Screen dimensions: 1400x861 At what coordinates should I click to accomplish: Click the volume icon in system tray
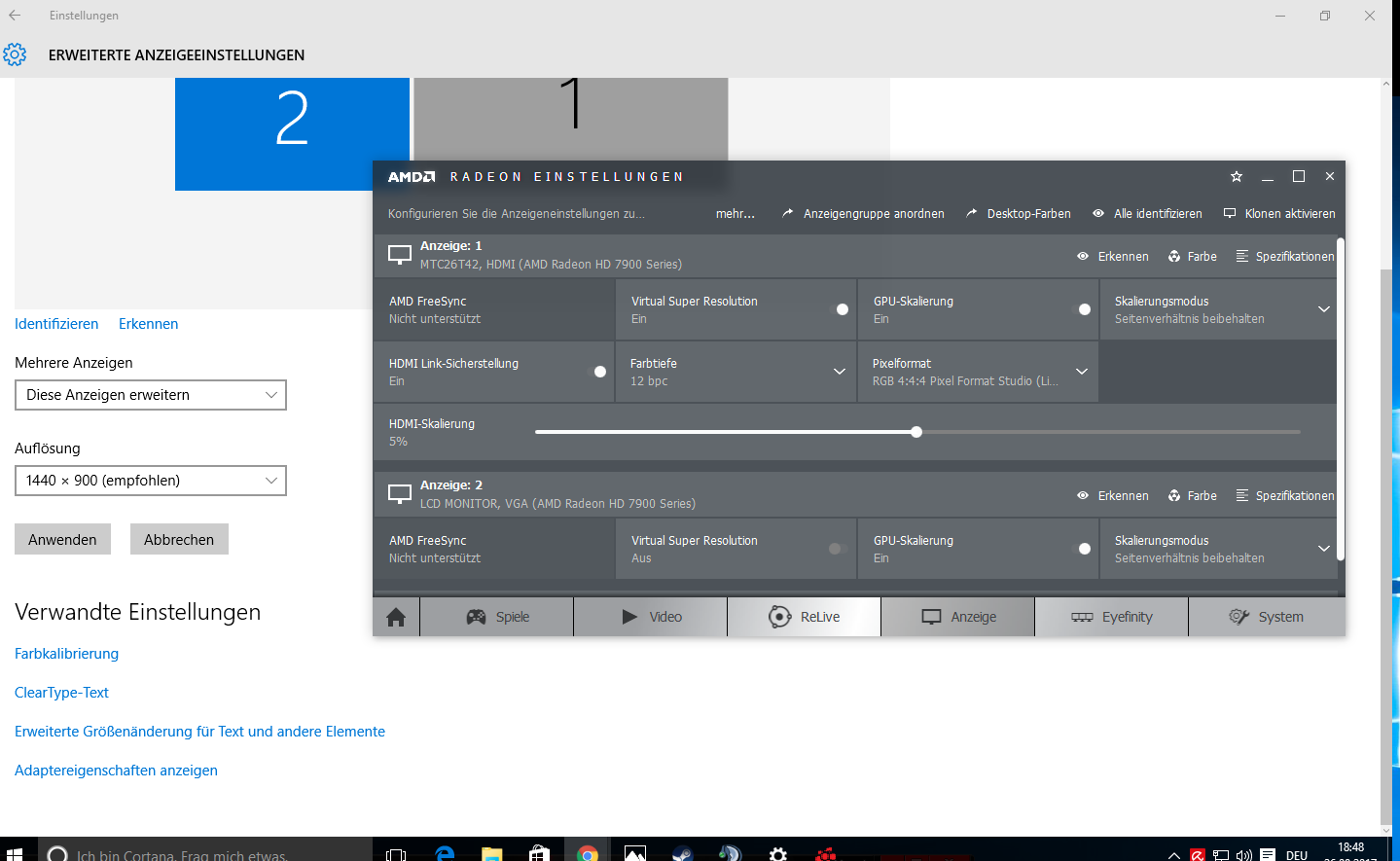click(x=1244, y=855)
